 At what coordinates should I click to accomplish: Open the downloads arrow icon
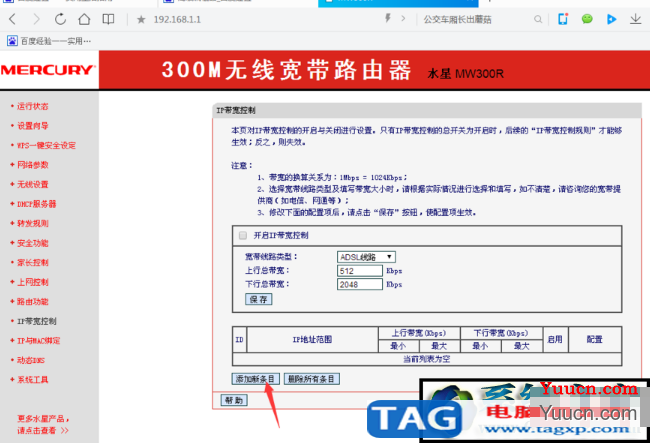635,19
